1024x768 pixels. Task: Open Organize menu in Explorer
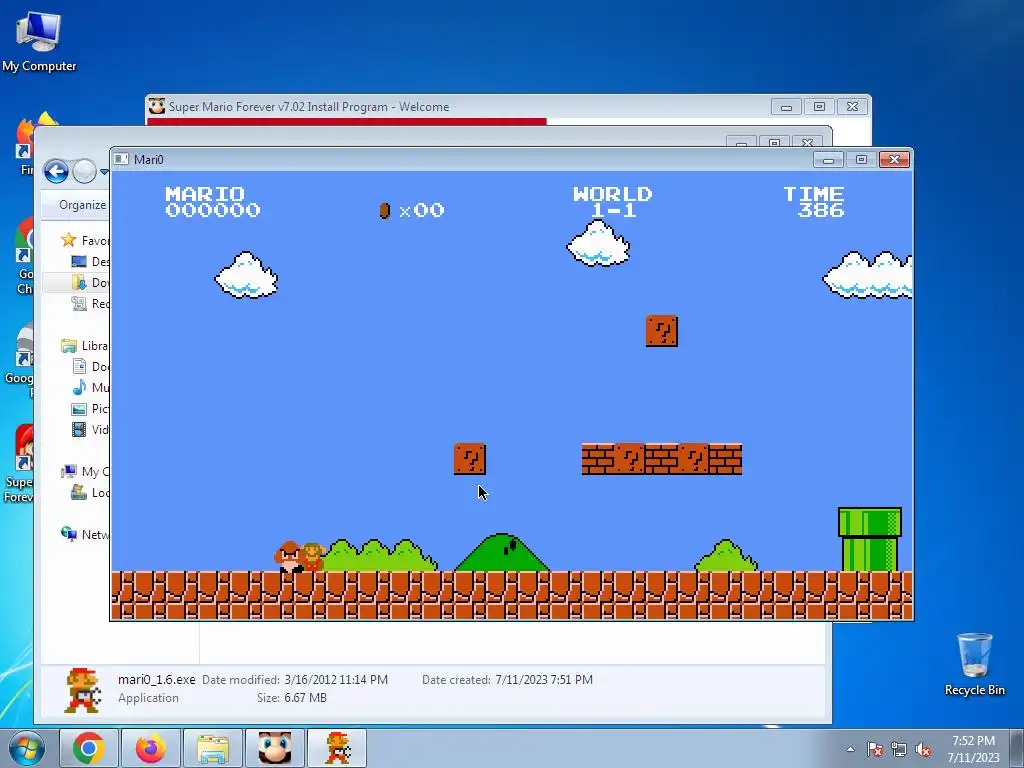(x=82, y=205)
